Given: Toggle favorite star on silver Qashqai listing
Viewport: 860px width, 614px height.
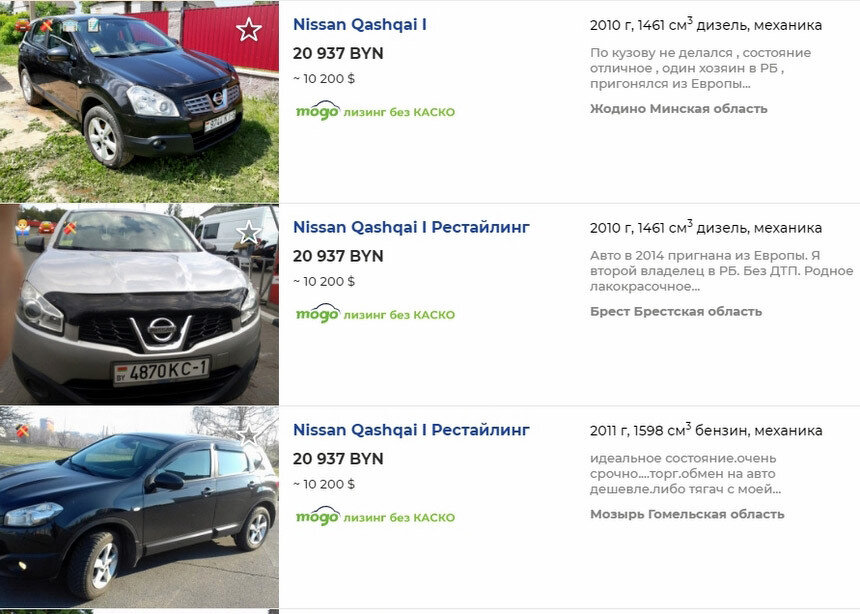Looking at the screenshot, I should tap(250, 233).
